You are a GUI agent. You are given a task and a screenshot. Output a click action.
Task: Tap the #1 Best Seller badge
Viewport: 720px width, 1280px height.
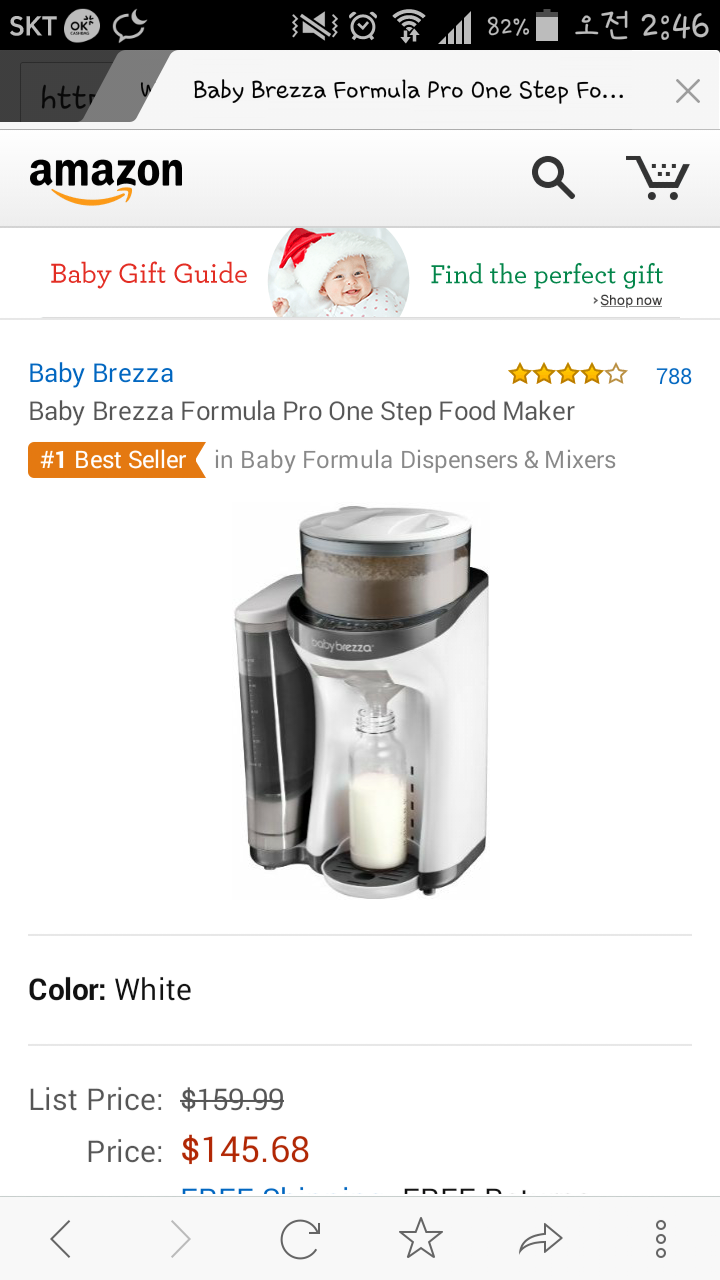[116, 460]
